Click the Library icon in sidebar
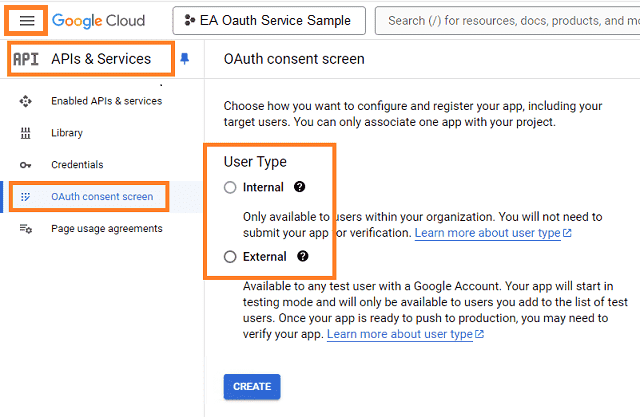 (25, 133)
